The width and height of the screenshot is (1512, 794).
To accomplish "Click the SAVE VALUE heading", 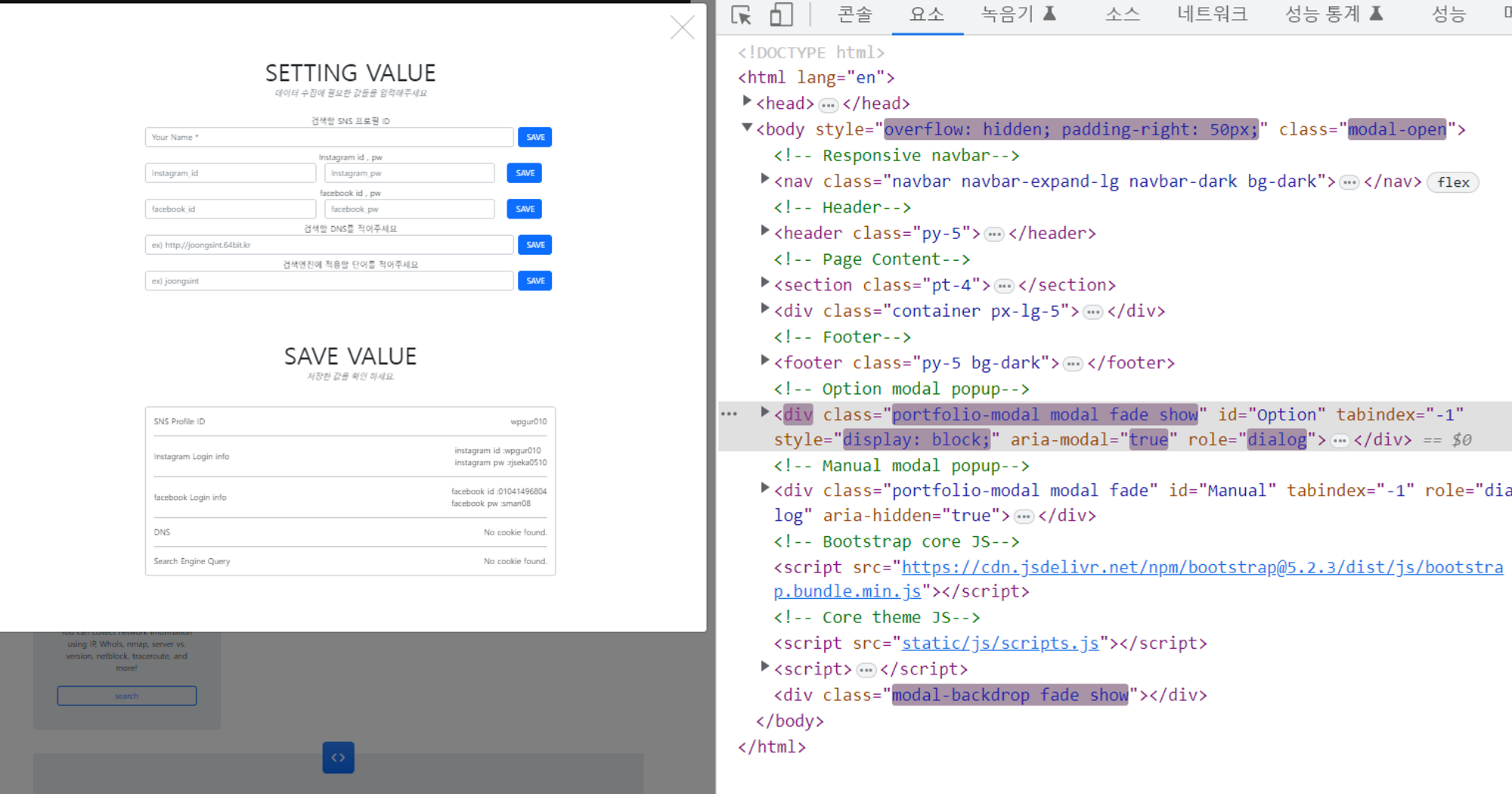I will coord(350,356).
